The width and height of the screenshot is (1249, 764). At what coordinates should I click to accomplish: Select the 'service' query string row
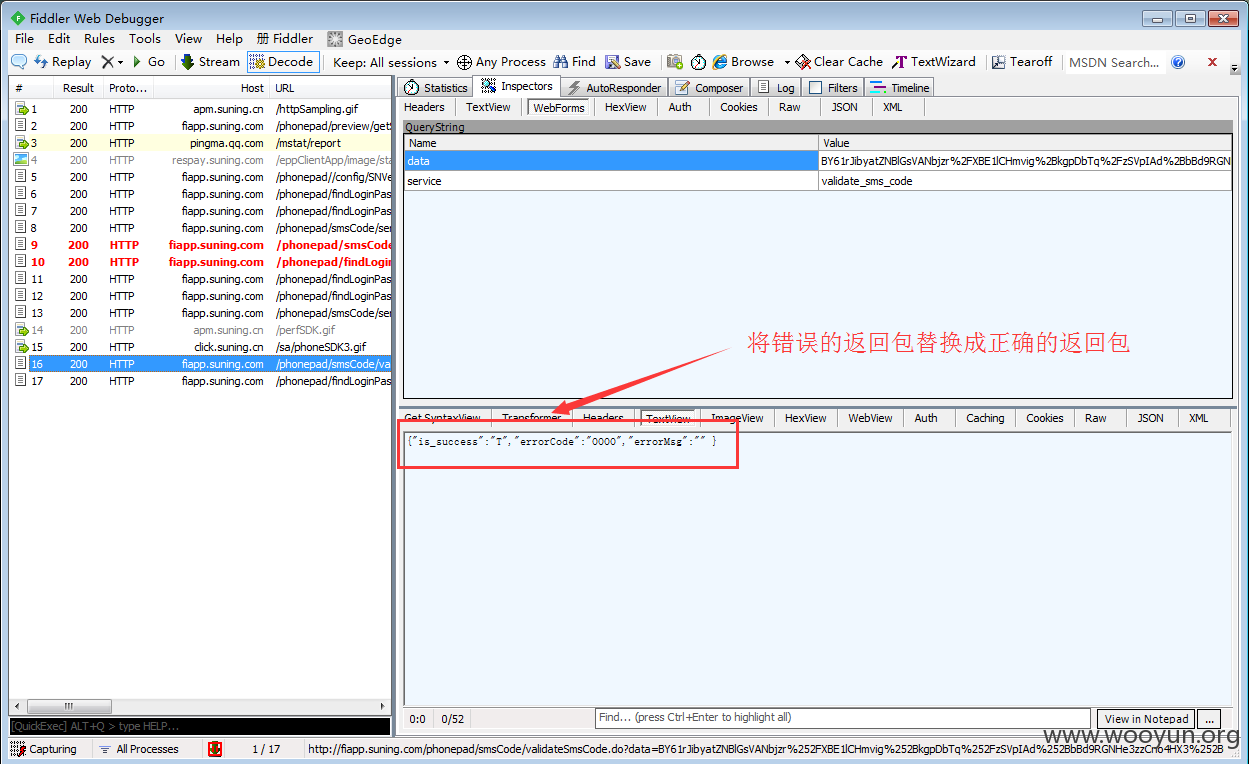coord(817,181)
